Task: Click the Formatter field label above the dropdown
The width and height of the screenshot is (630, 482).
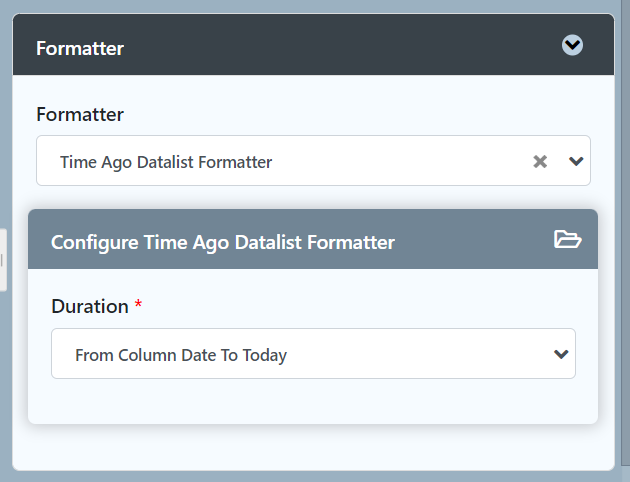Action: 80,114
